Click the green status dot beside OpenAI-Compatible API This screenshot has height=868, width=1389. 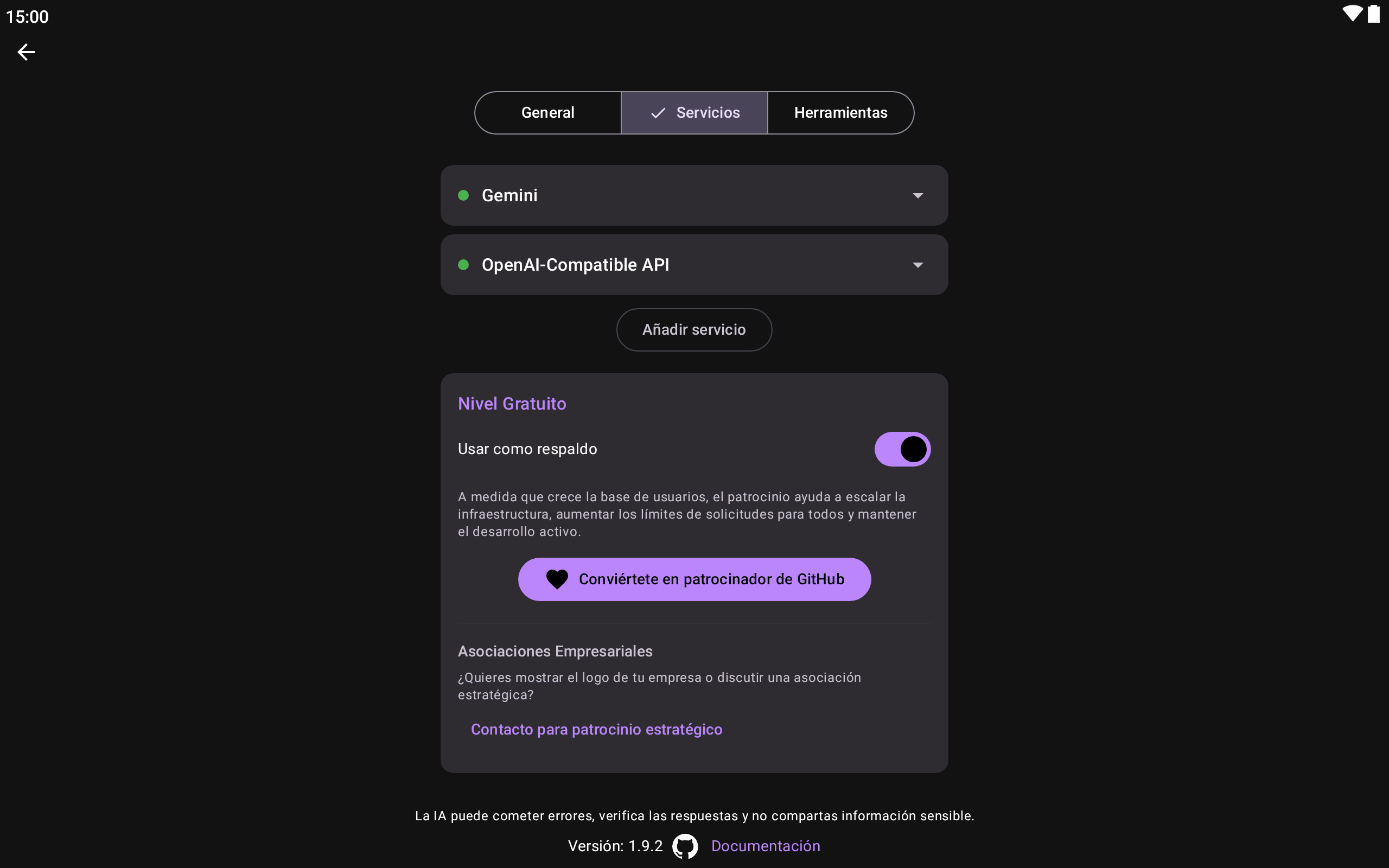463,265
